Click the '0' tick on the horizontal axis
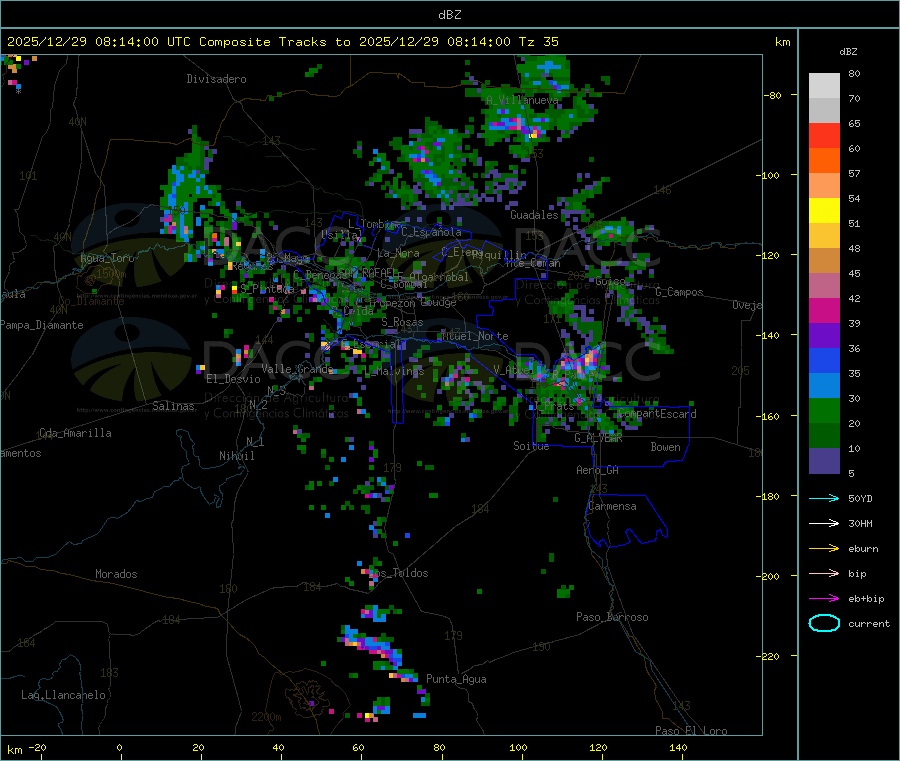Viewport: 900px width, 761px height. pyautogui.click(x=119, y=747)
